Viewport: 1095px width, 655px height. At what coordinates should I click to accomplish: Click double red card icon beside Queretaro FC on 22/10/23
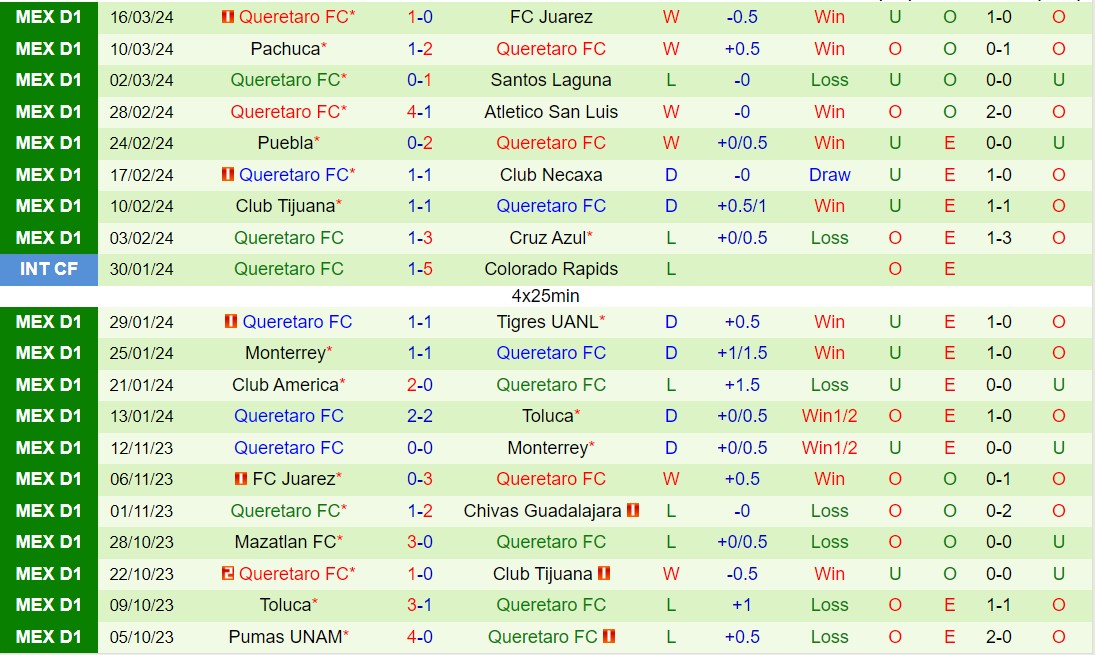227,574
